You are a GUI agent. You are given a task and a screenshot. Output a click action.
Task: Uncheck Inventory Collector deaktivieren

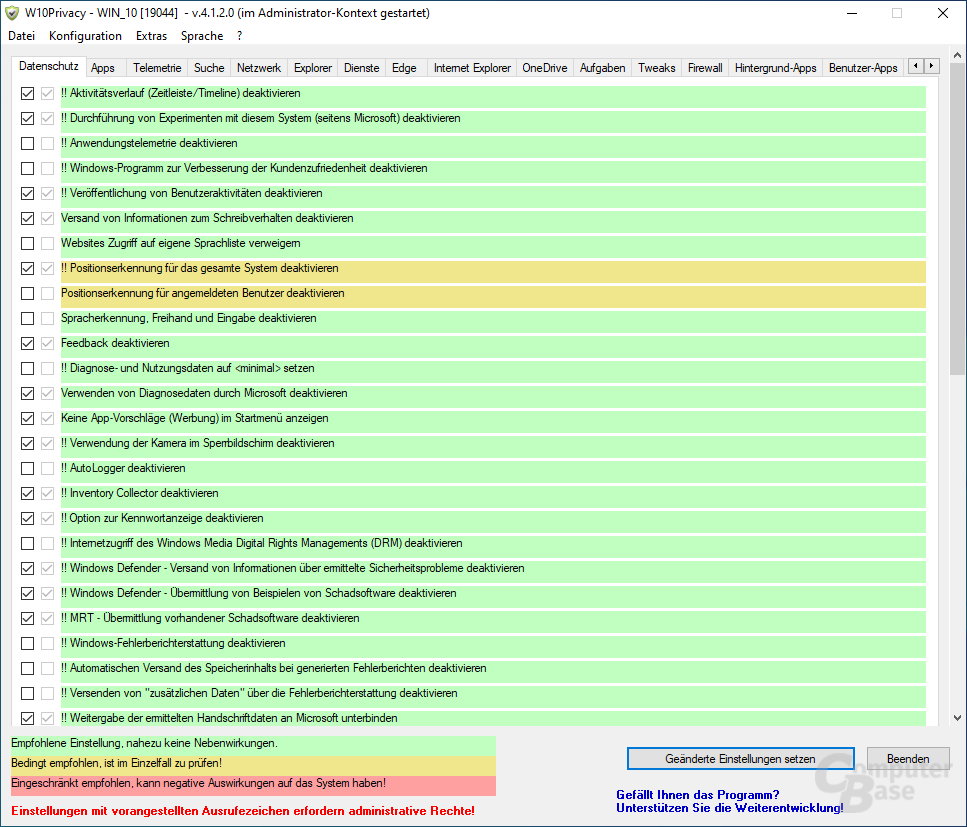(27, 493)
